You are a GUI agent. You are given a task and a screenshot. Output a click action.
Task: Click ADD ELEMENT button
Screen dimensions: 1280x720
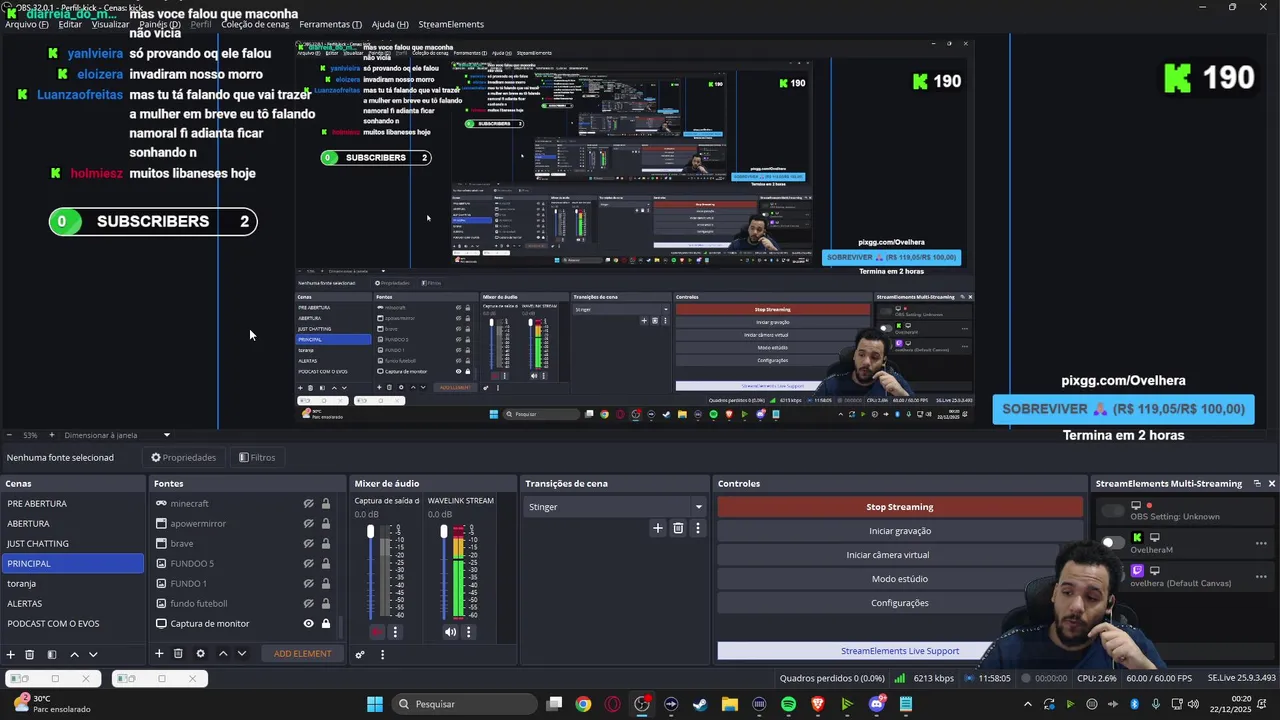303,654
